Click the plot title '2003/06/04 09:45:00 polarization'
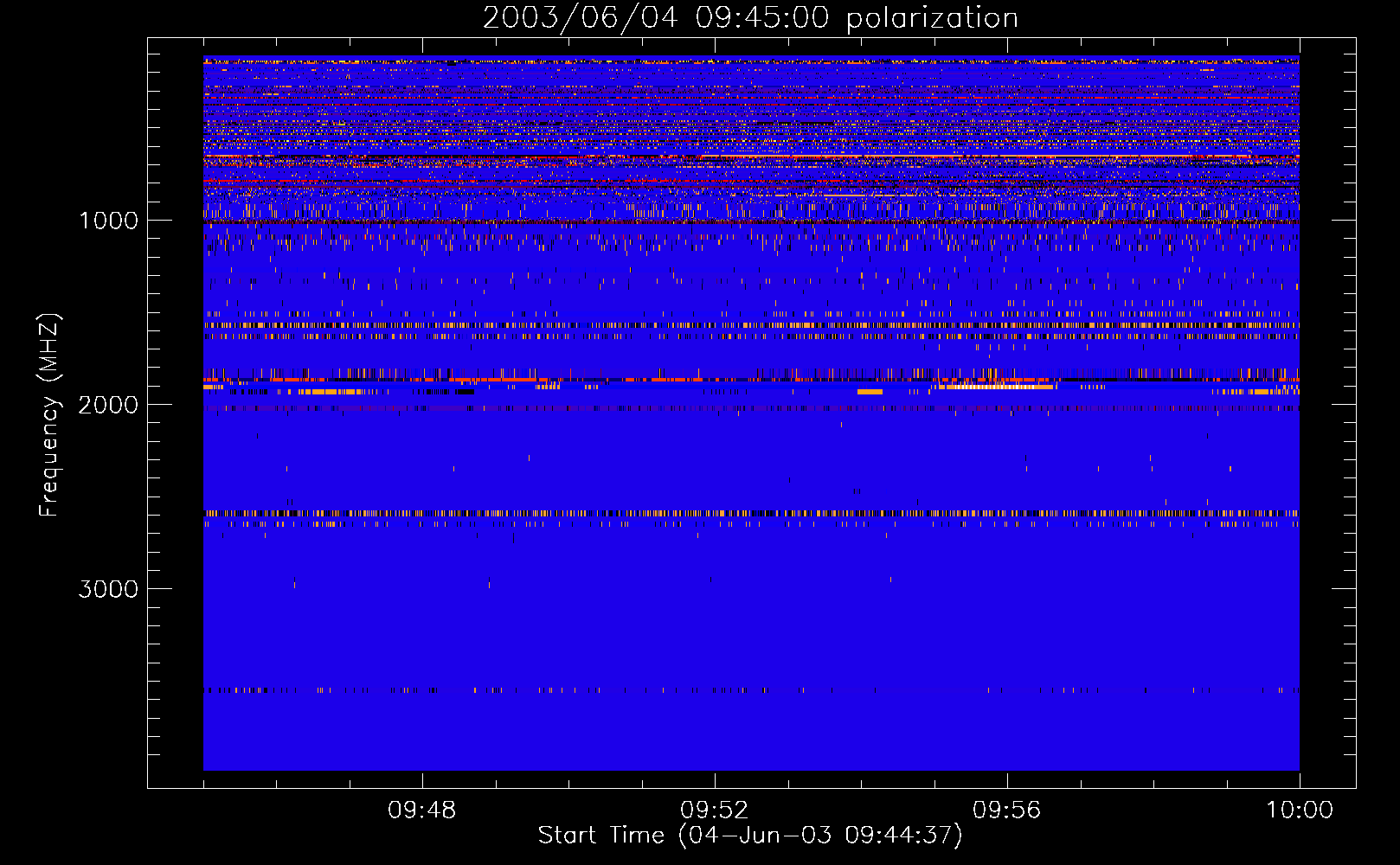The image size is (1400, 865). pos(750,18)
